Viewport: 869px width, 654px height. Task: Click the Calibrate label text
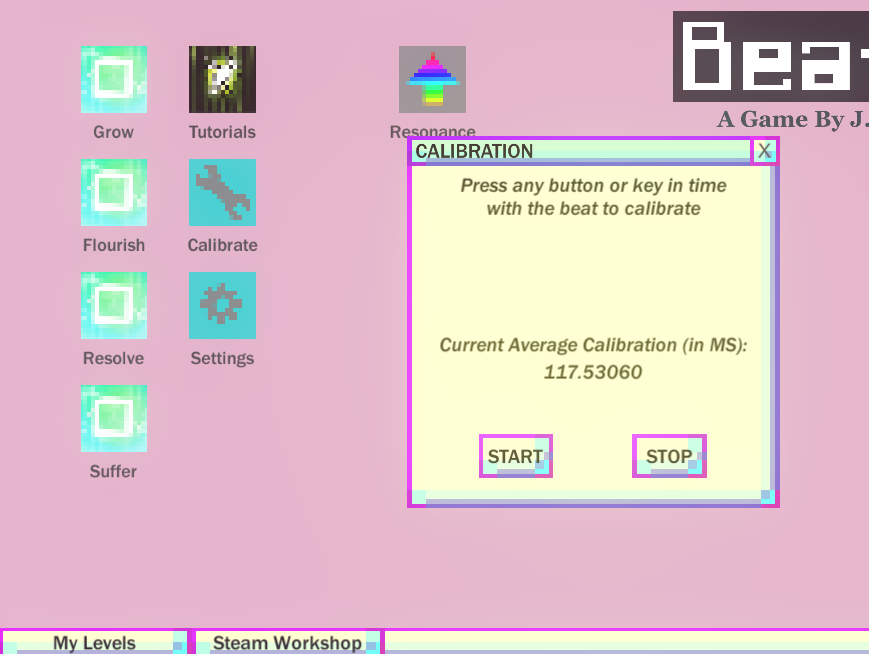tap(222, 245)
